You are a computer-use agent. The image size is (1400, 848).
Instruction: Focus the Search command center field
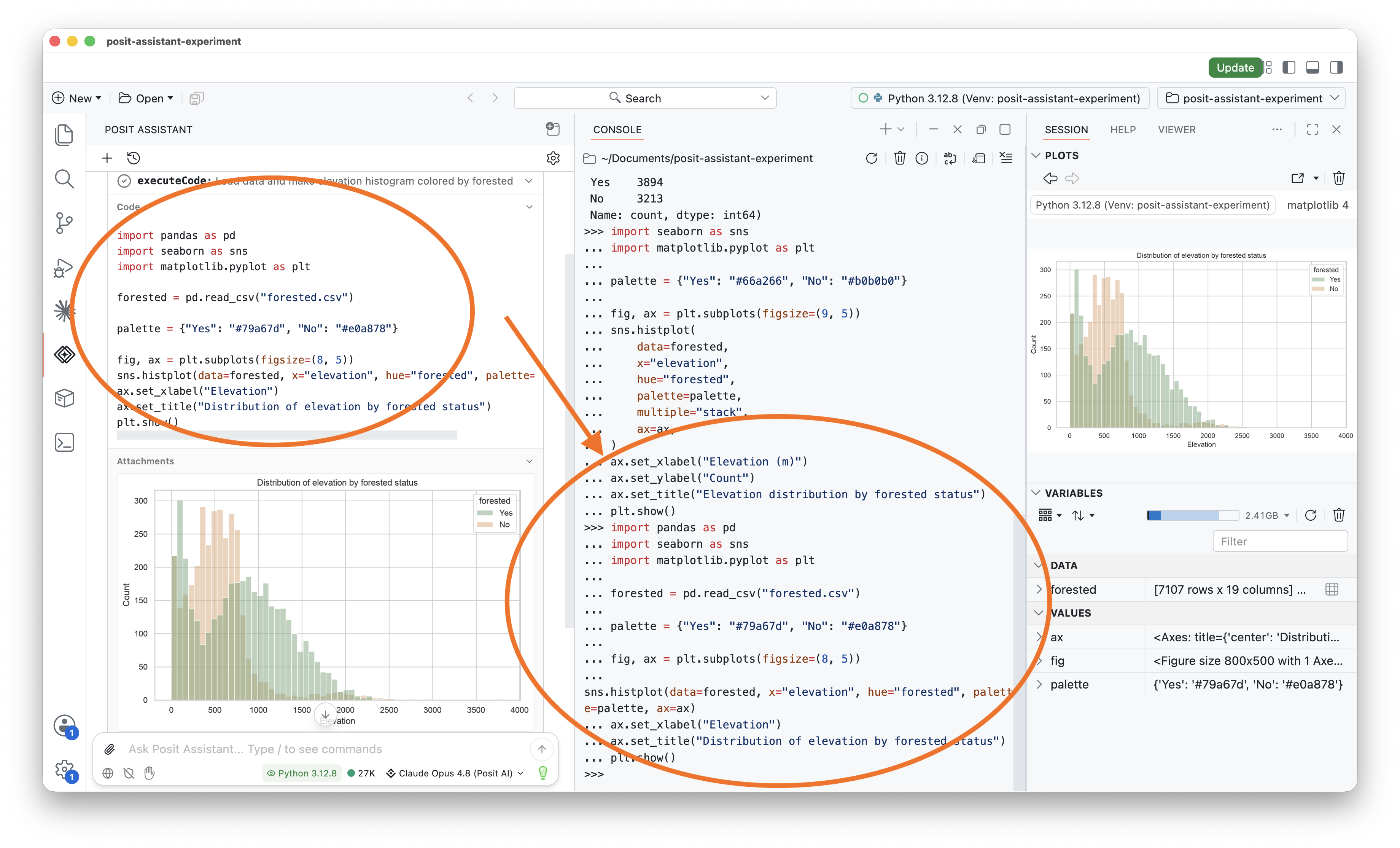coord(645,98)
